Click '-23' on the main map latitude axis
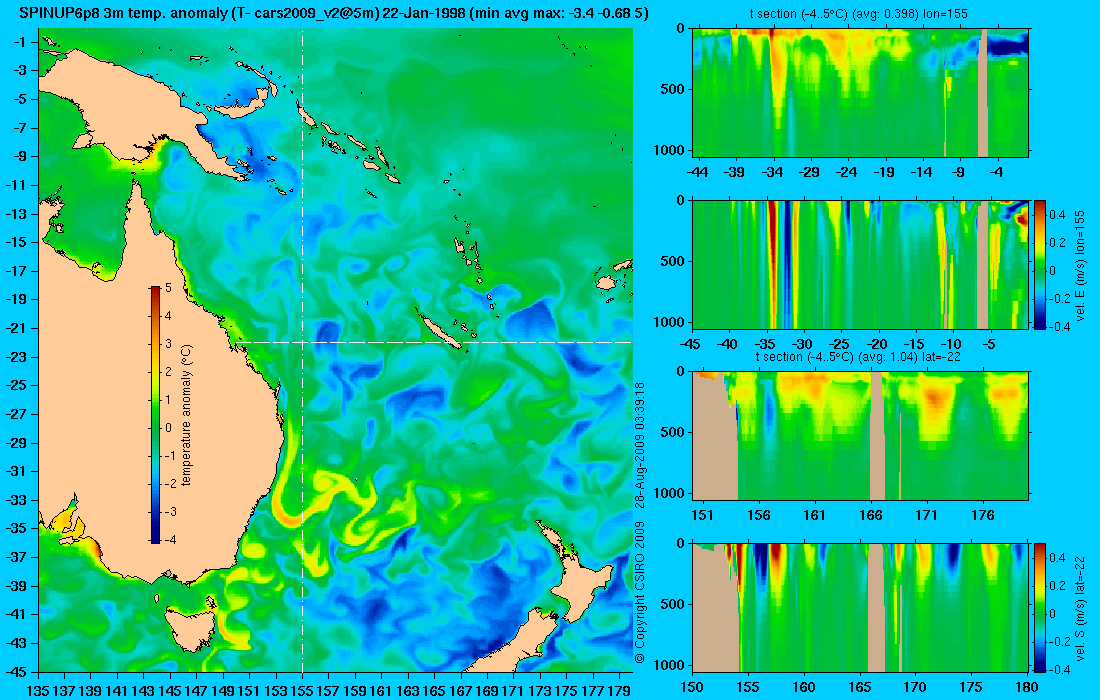1100x700 pixels. point(16,357)
